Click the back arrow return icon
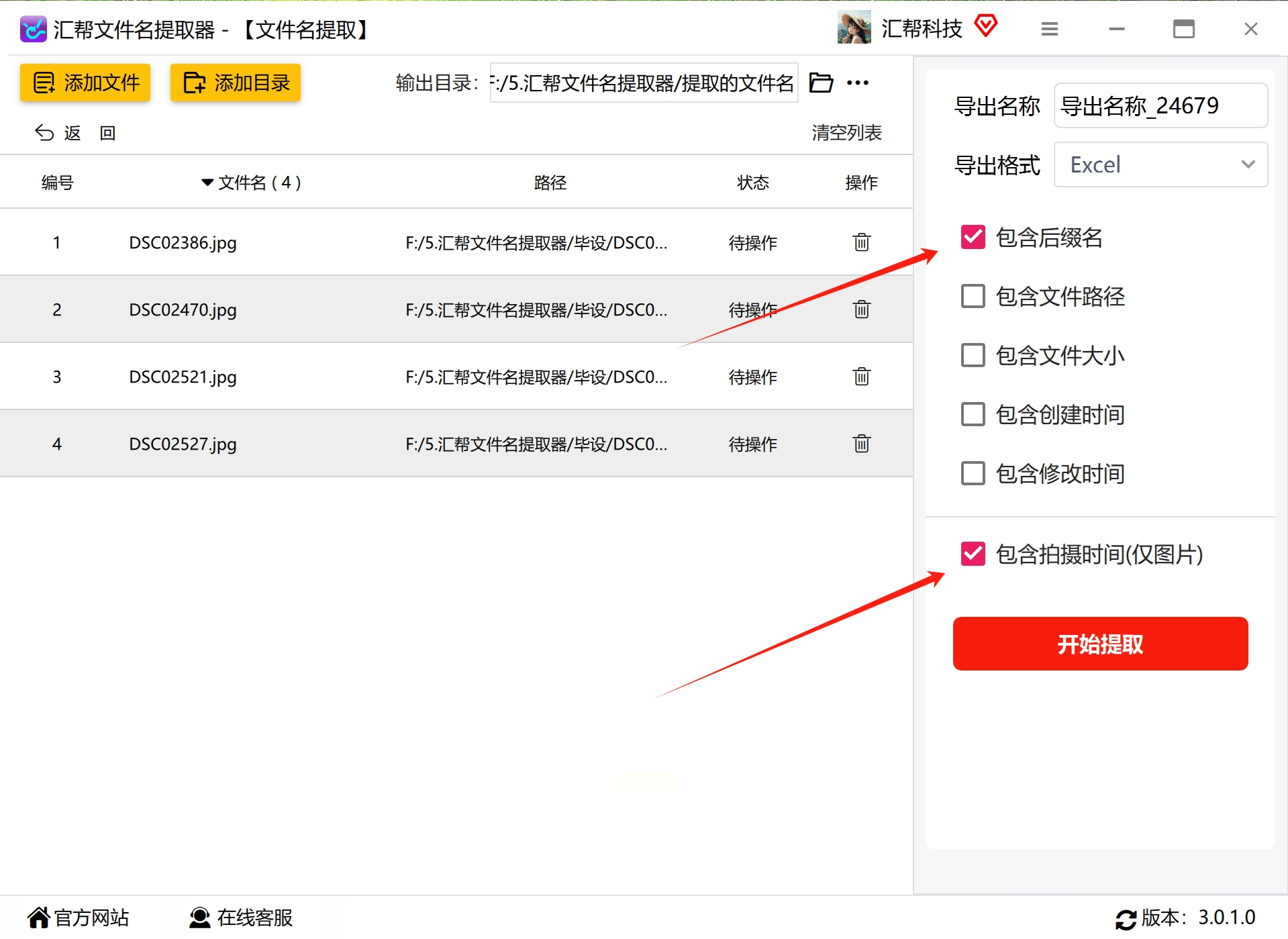Image resolution: width=1288 pixels, height=939 pixels. (x=44, y=133)
